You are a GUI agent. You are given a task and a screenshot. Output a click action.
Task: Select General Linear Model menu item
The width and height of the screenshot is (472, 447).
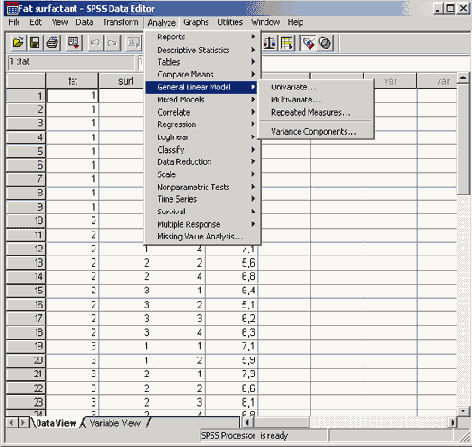pos(201,87)
